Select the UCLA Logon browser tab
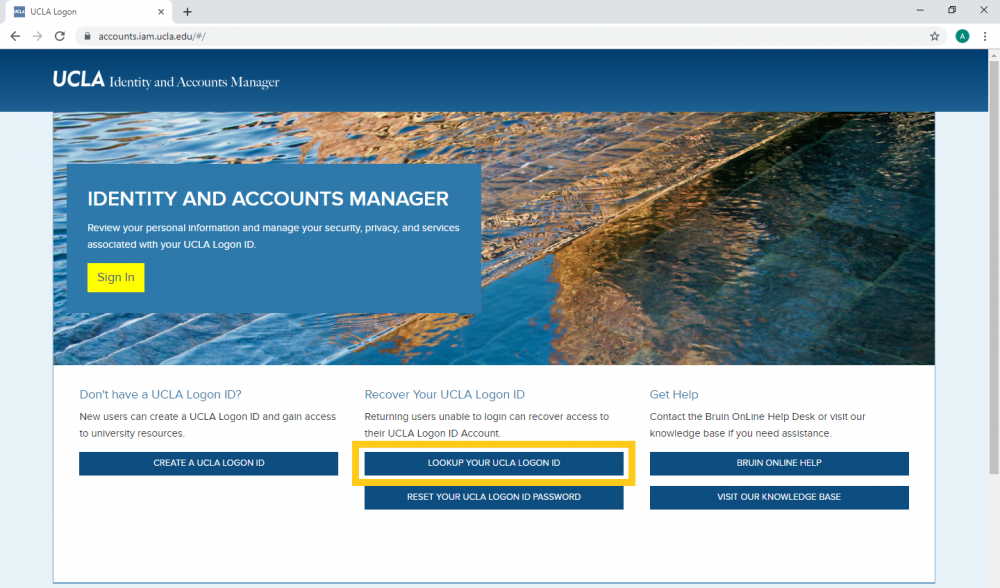Screen dimensions: 1000x588 point(80,12)
